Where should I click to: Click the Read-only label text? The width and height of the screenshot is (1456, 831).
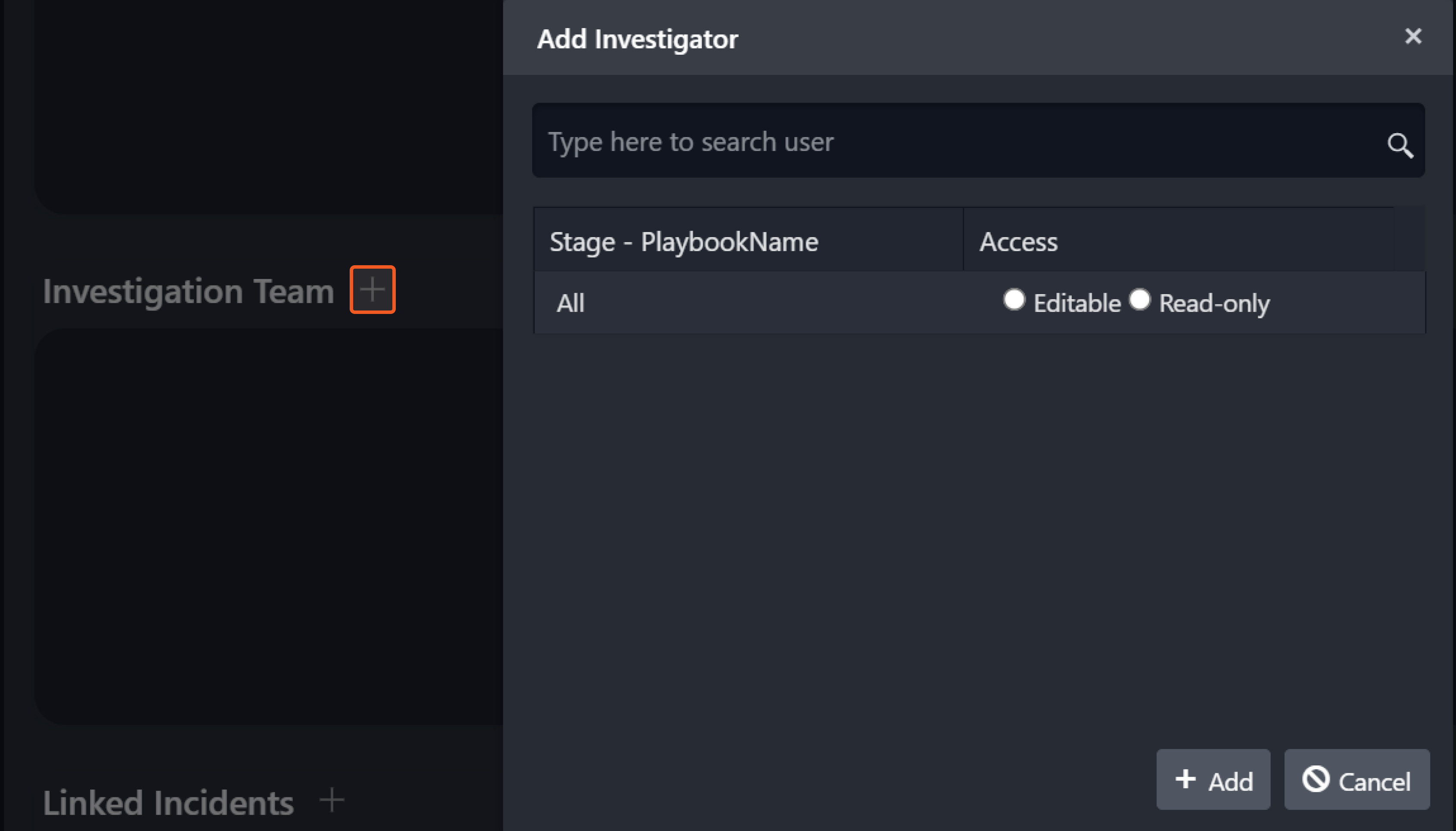tap(1214, 303)
